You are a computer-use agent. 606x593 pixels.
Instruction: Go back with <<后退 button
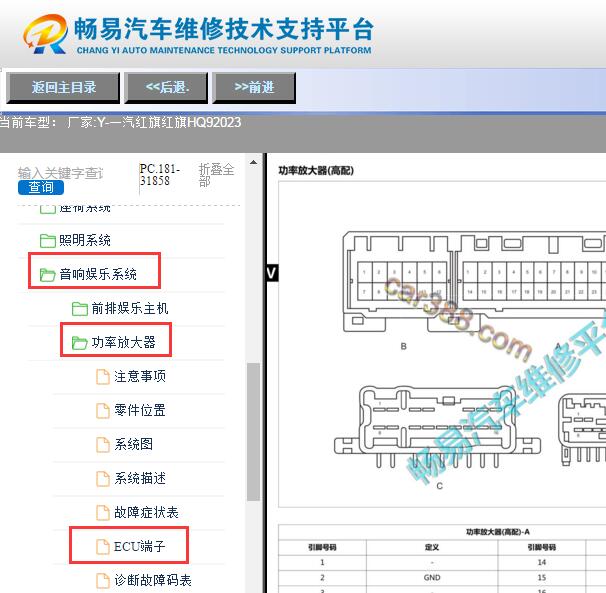(166, 87)
